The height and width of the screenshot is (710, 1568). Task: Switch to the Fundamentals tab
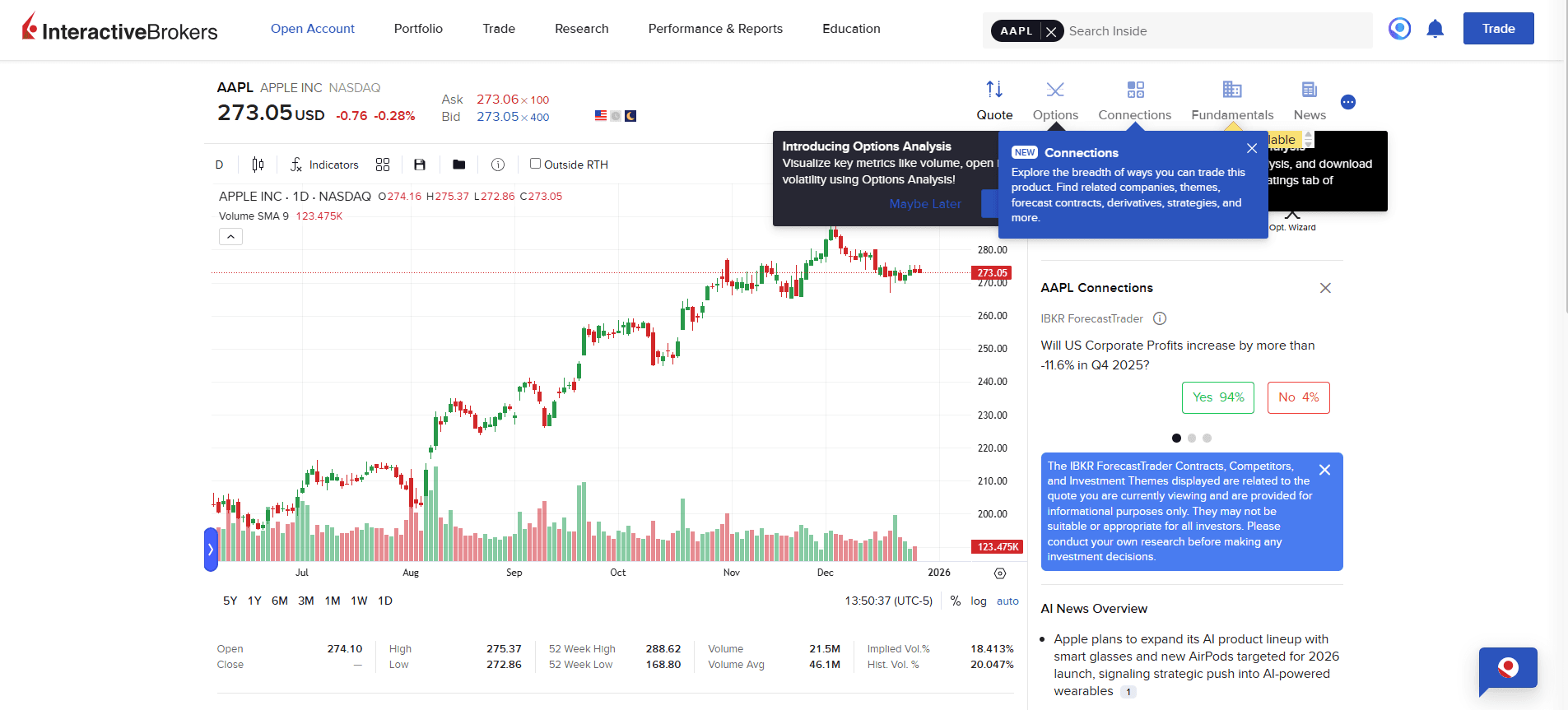coord(1232,101)
